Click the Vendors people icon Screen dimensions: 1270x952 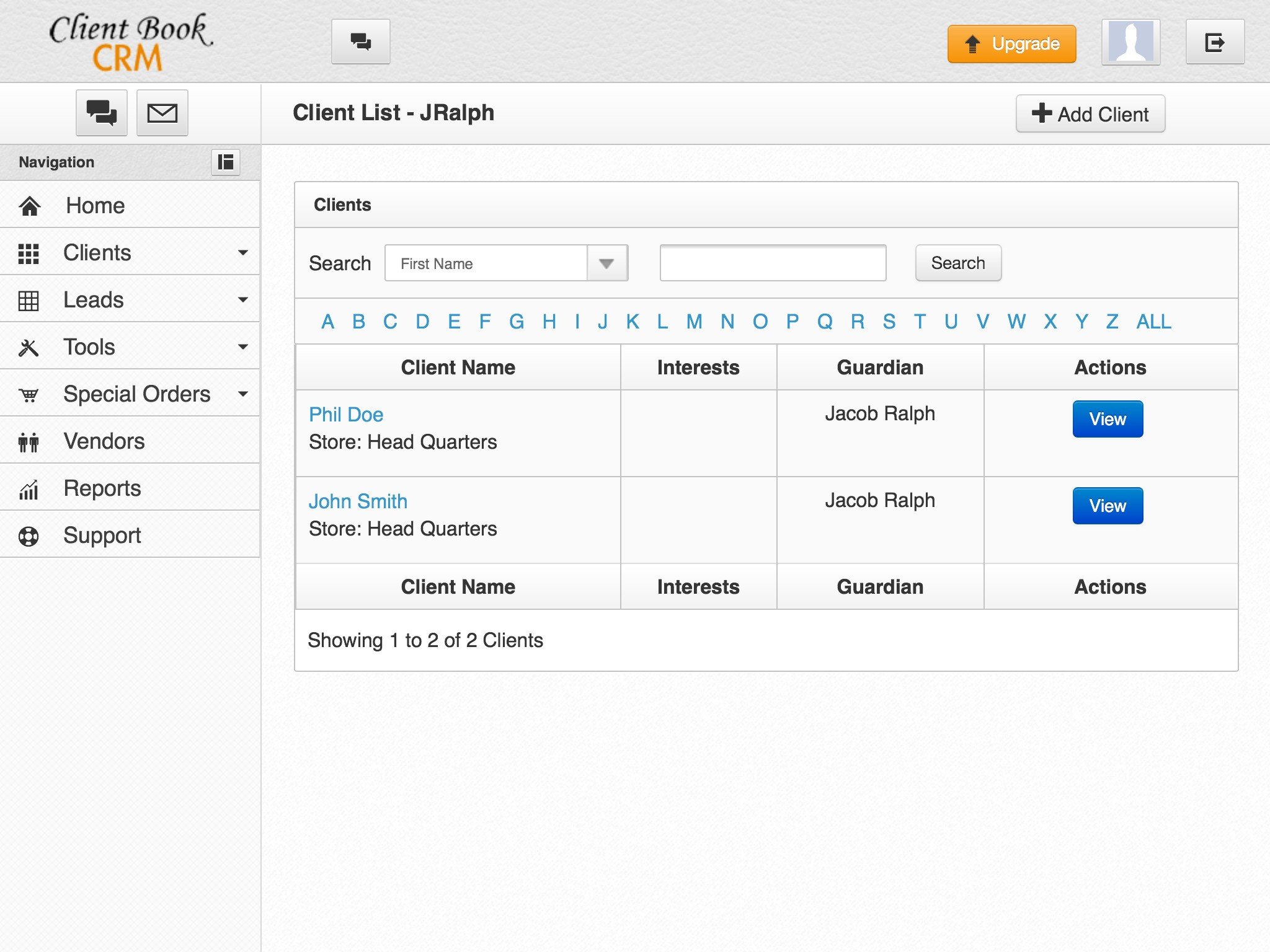pyautogui.click(x=29, y=442)
